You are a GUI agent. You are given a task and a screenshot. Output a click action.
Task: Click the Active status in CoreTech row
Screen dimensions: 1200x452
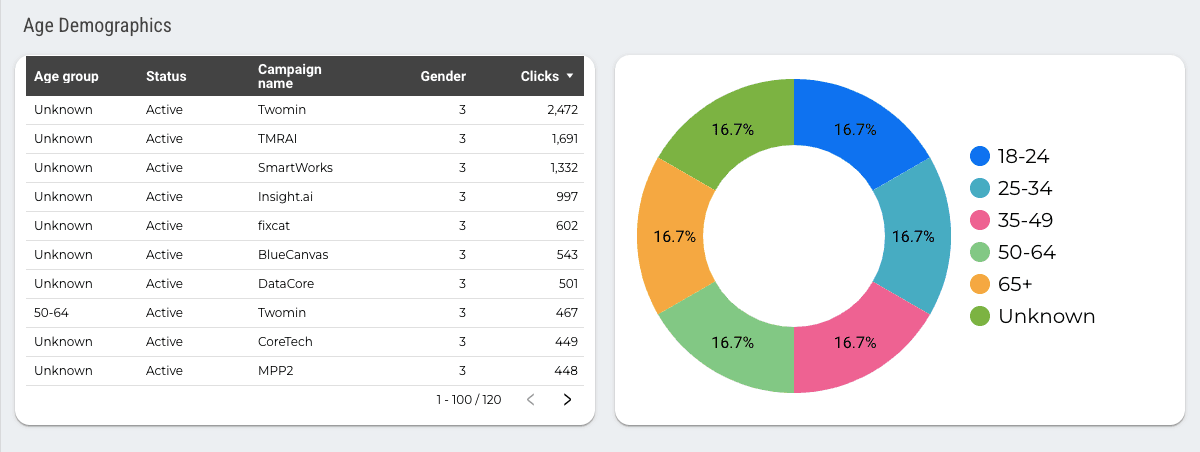[x=164, y=341]
